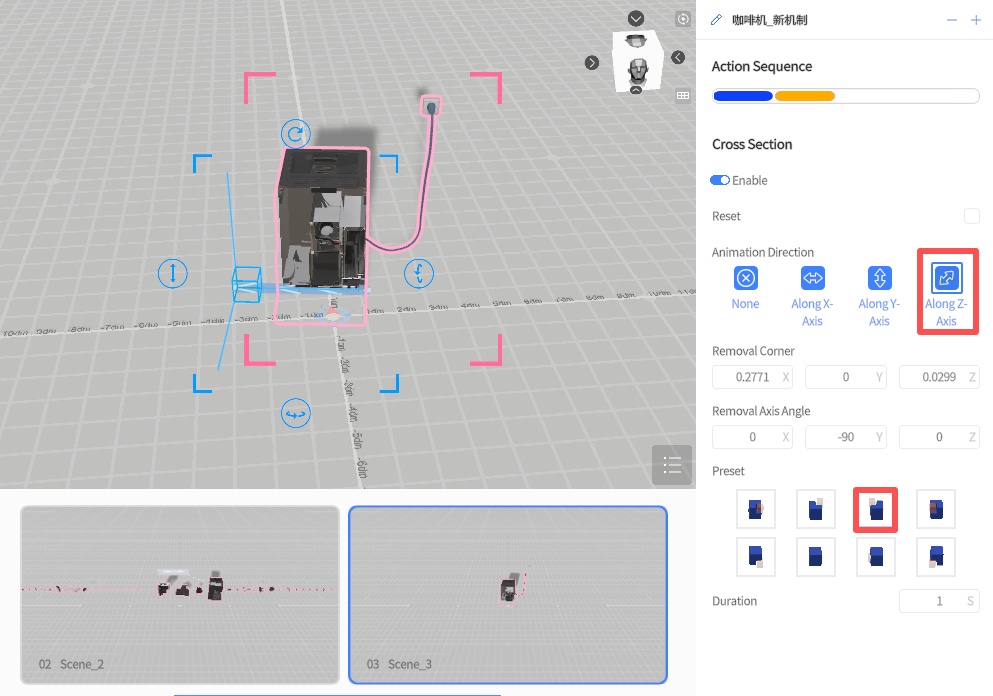This screenshot has height=696, width=993.
Task: Click the Duration input field
Action: [x=930, y=601]
